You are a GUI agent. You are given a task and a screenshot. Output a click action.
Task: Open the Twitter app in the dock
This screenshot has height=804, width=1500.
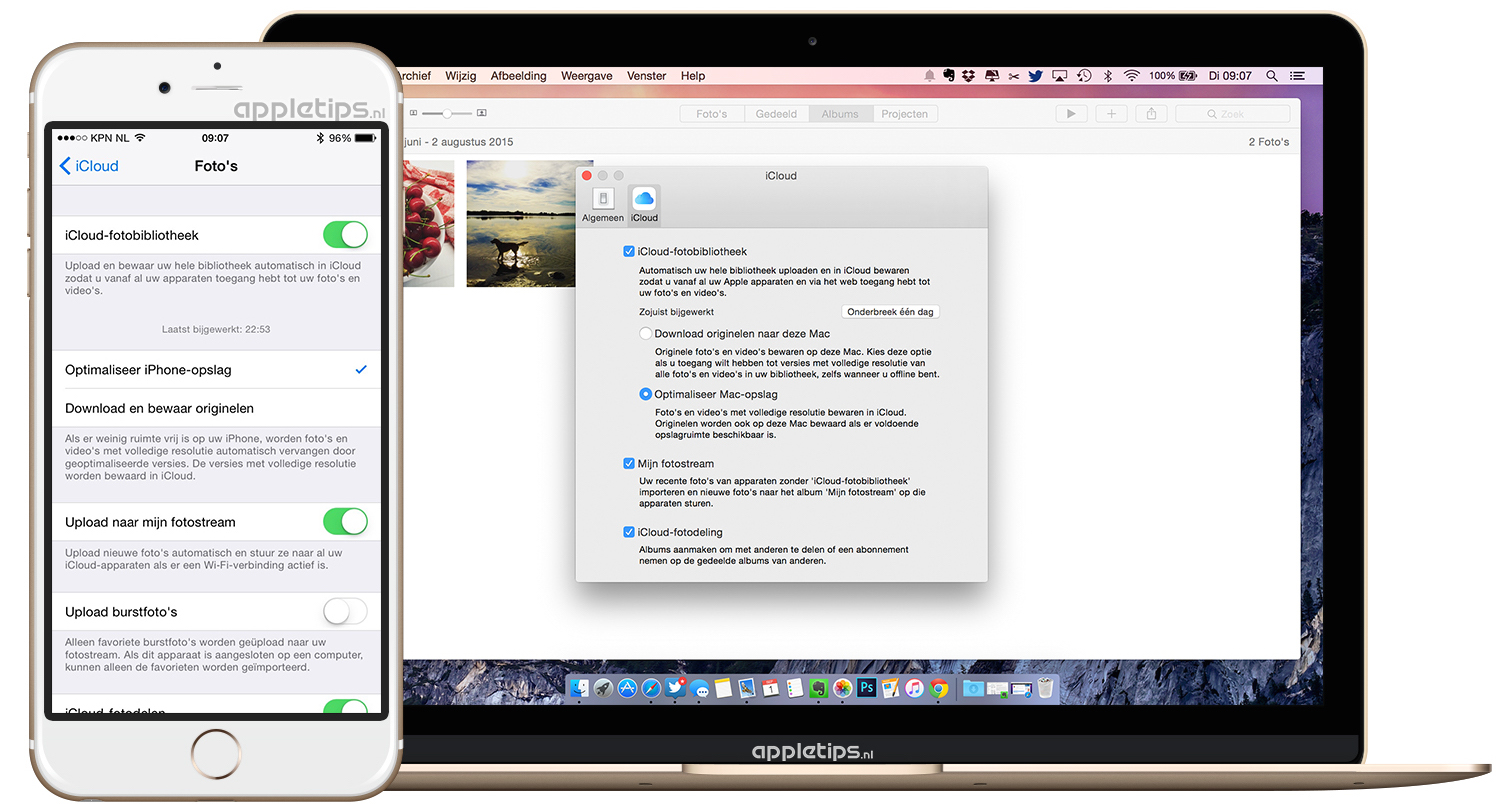(676, 688)
